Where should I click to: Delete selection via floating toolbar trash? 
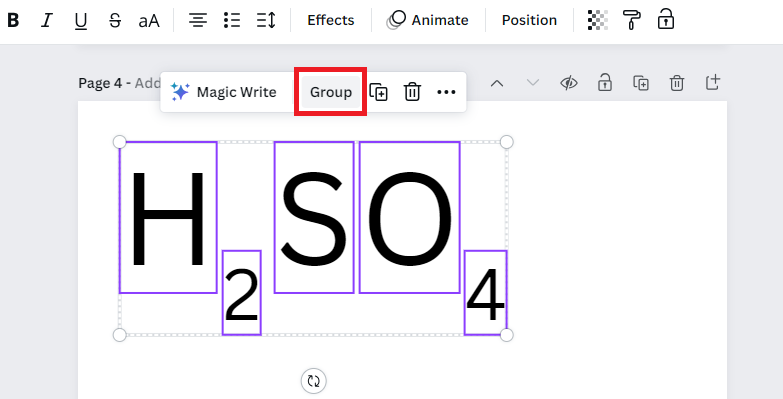[x=412, y=92]
